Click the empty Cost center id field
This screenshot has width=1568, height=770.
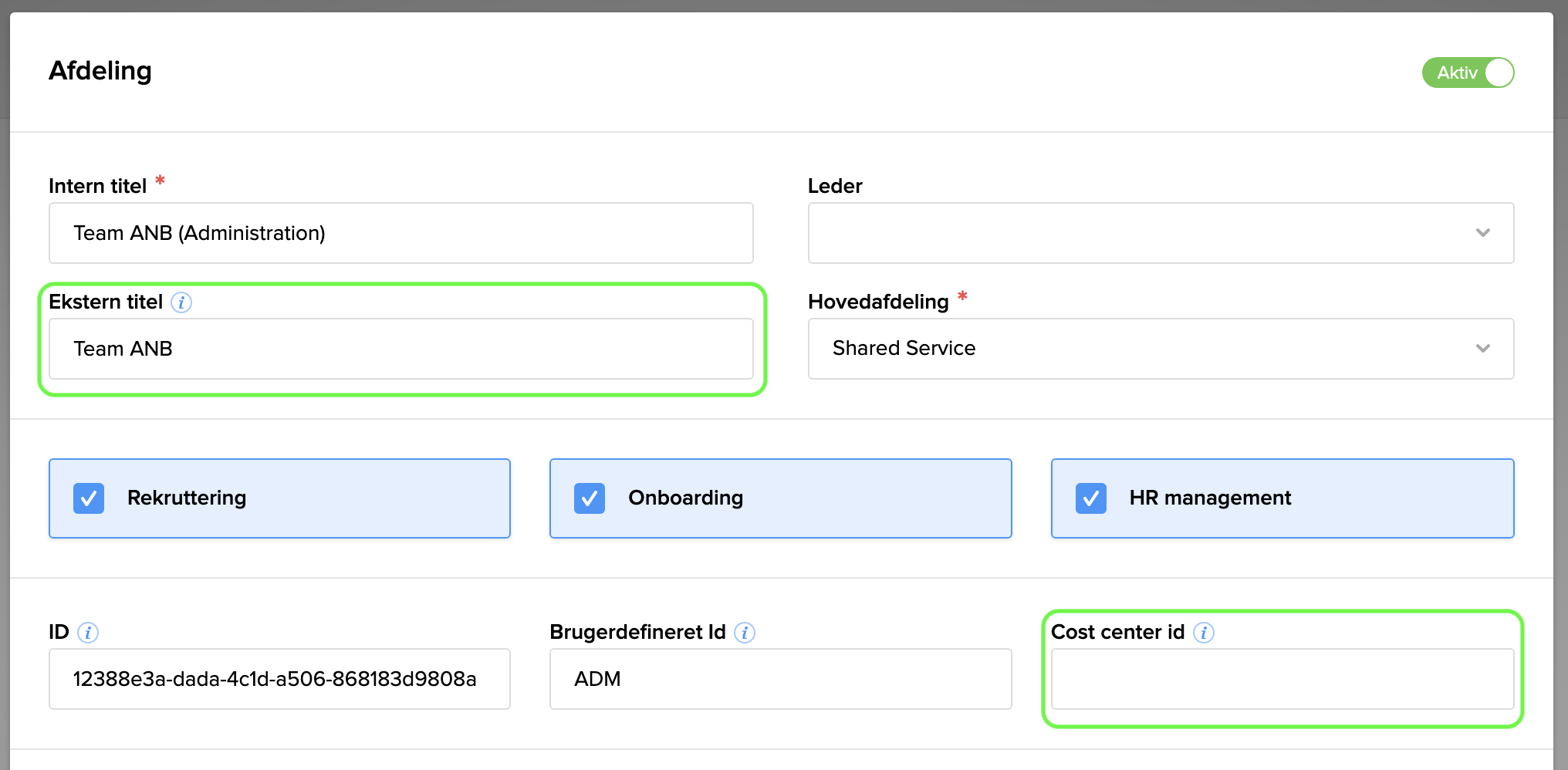[1282, 679]
